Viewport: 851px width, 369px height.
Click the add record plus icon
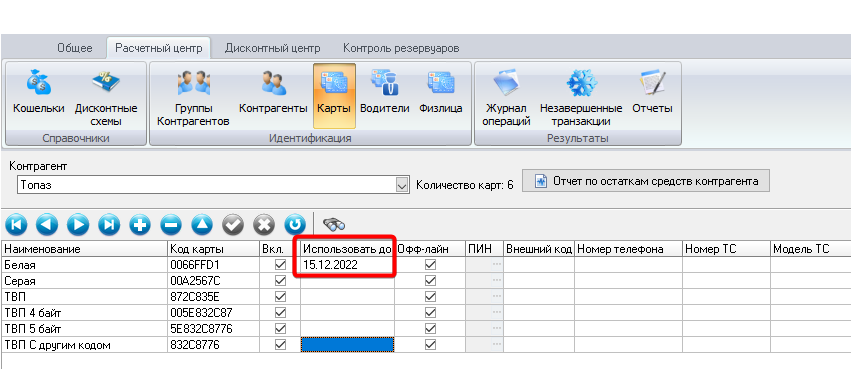[x=140, y=224]
